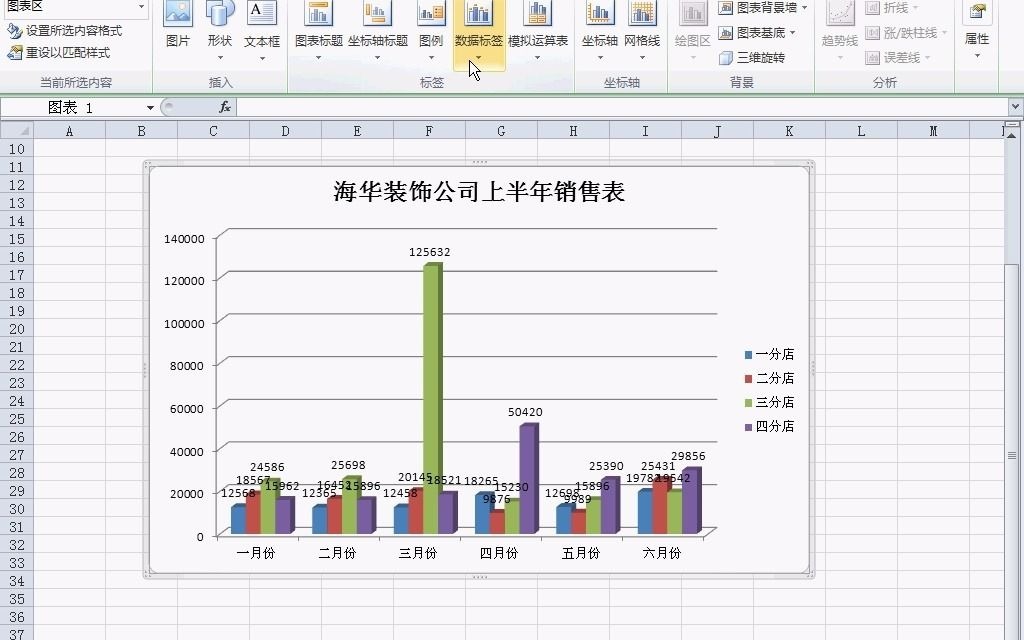The height and width of the screenshot is (640, 1024).
Task: Select column B by its header
Action: (141, 130)
